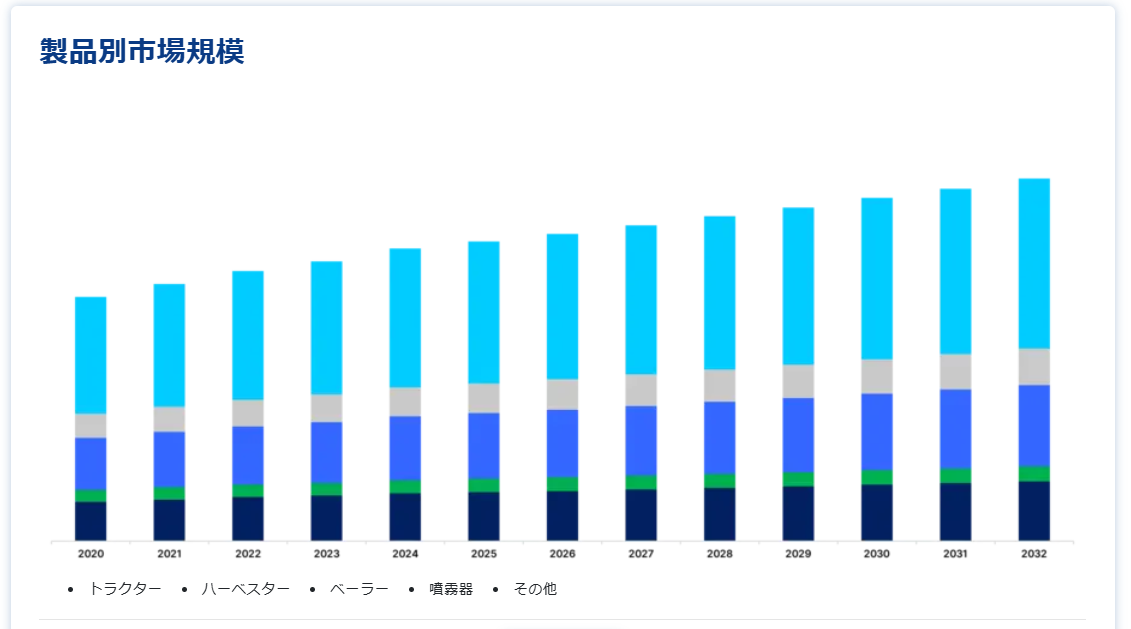Viewport: 1131px width, 629px height.
Task: Click the cyan segment of the 2020 bar
Action: (91, 355)
